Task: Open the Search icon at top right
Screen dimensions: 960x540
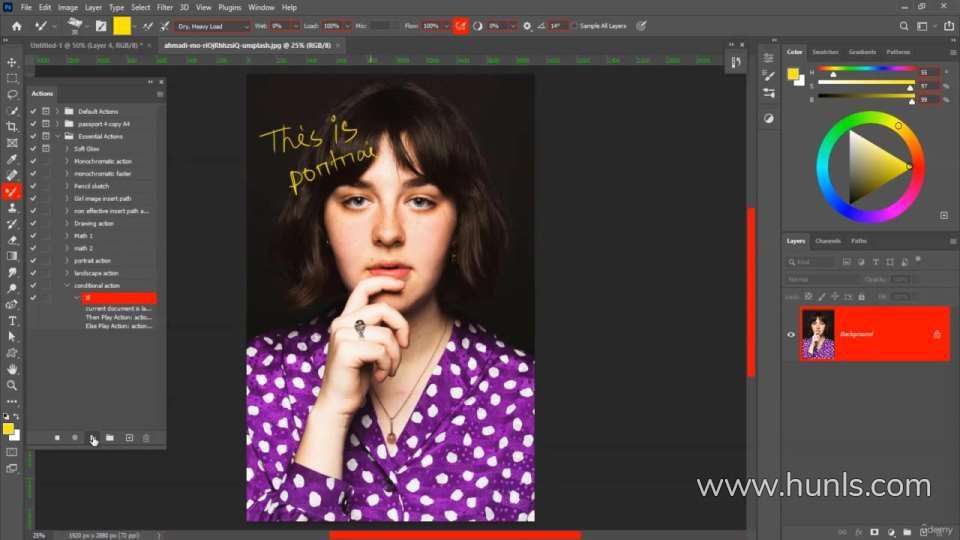Action: pyautogui.click(x=904, y=26)
